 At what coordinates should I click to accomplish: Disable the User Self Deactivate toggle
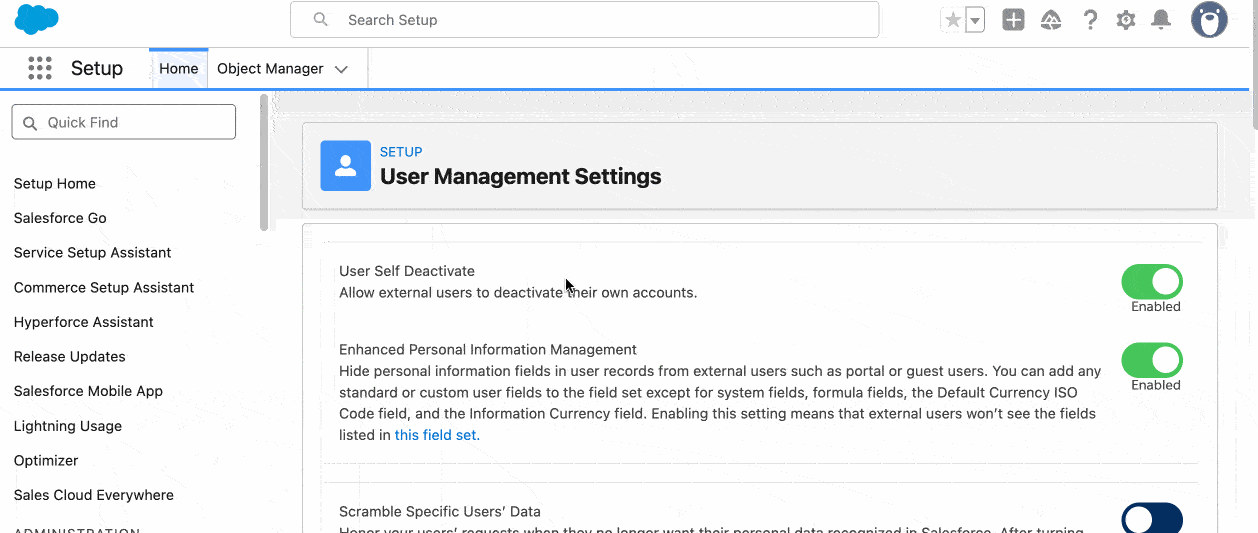[x=1152, y=282]
